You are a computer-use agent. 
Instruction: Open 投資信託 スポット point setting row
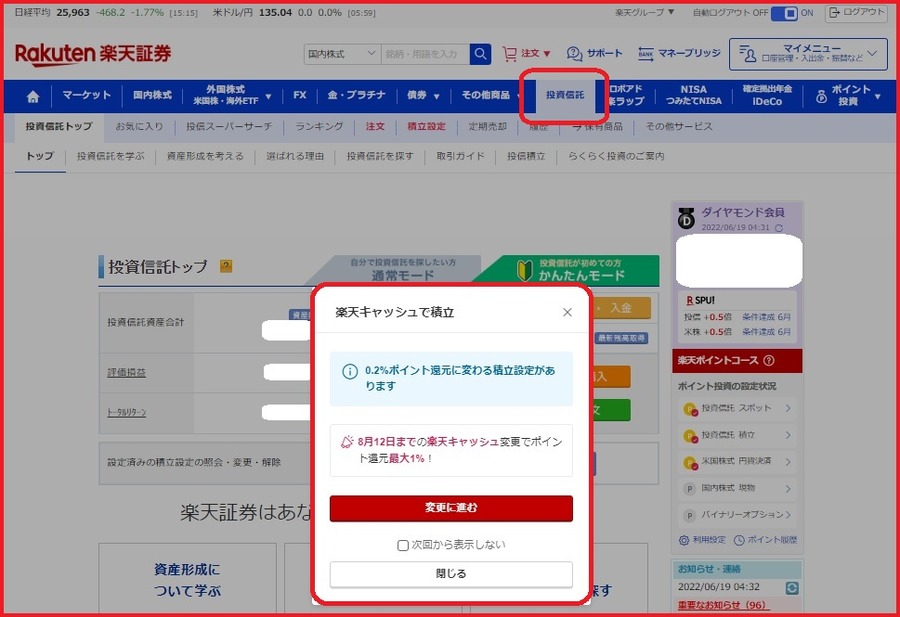(x=737, y=408)
